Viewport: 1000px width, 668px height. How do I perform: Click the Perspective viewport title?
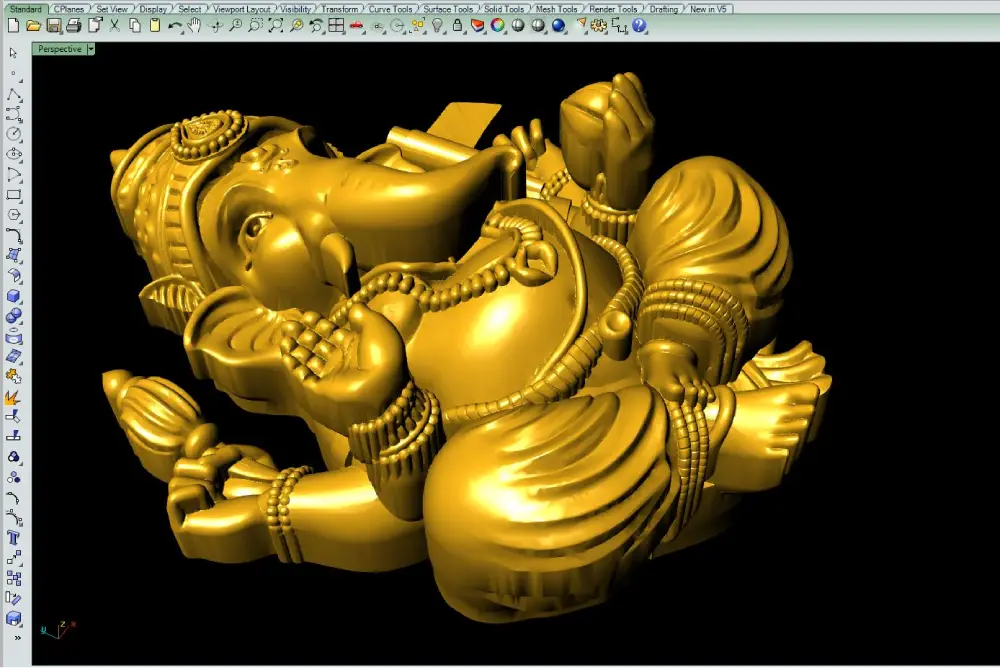click(x=59, y=49)
